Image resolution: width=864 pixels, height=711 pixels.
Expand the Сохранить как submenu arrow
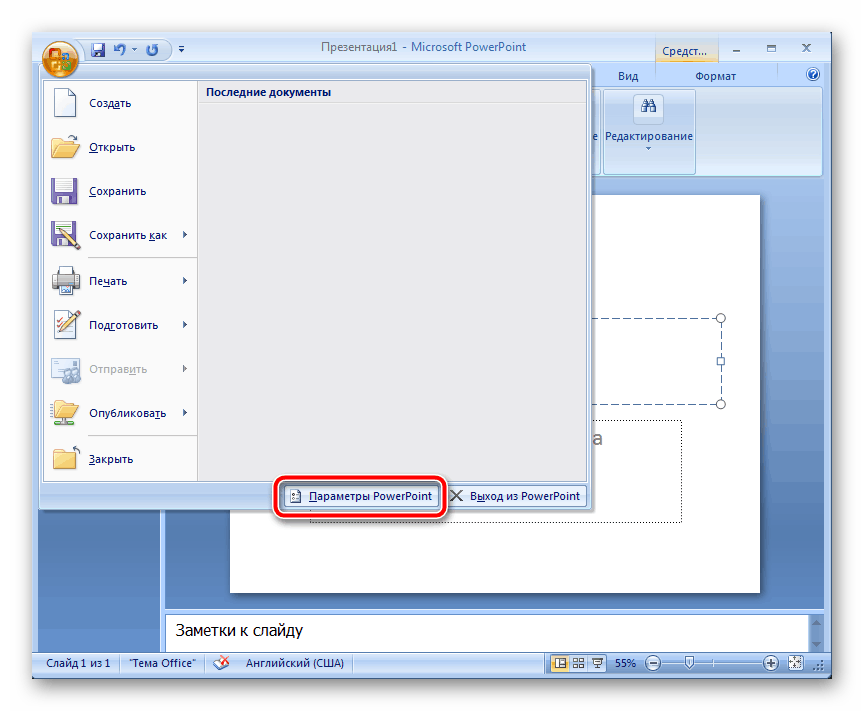[x=185, y=235]
